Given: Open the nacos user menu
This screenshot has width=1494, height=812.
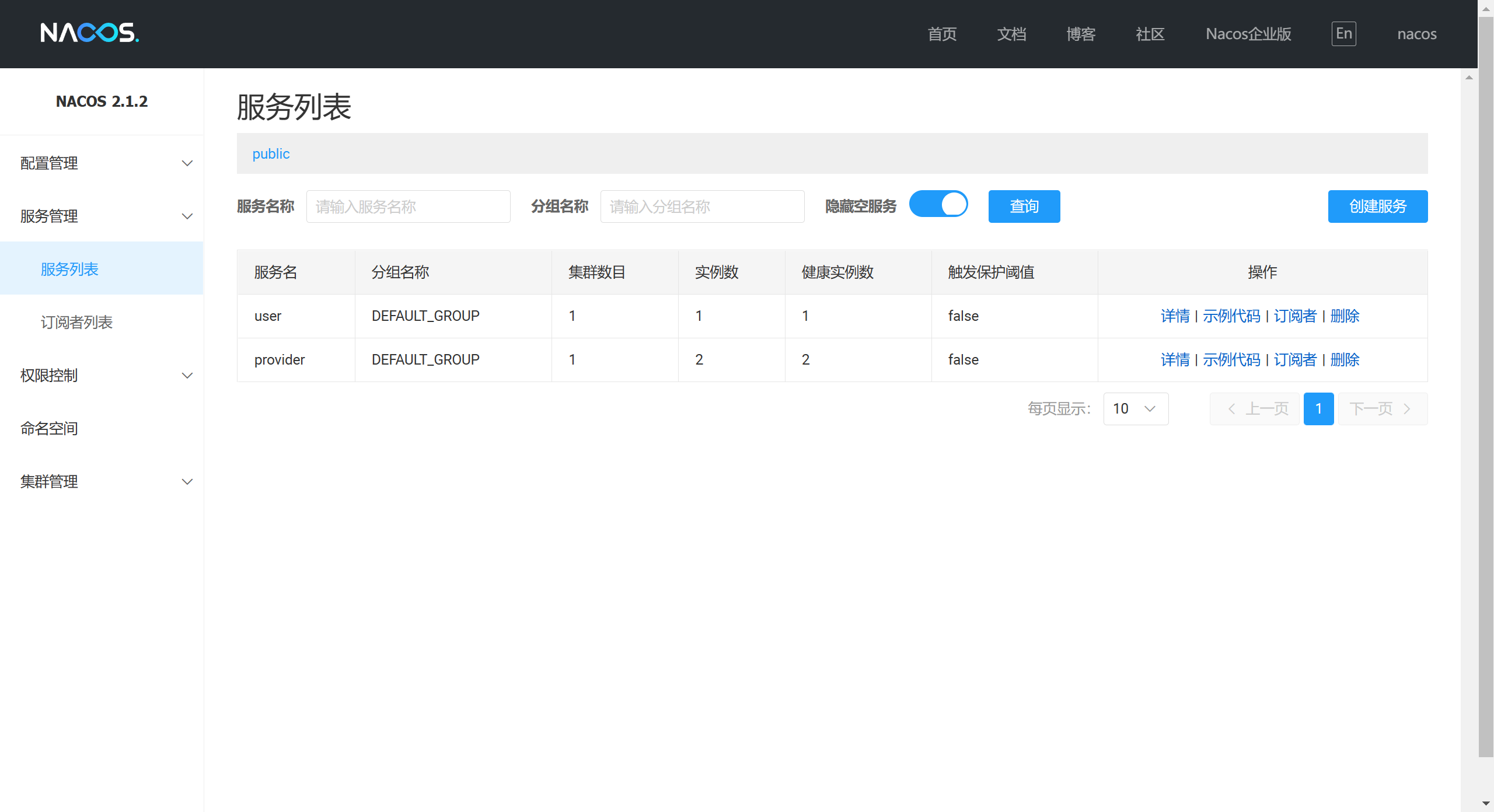Looking at the screenshot, I should pos(1416,34).
